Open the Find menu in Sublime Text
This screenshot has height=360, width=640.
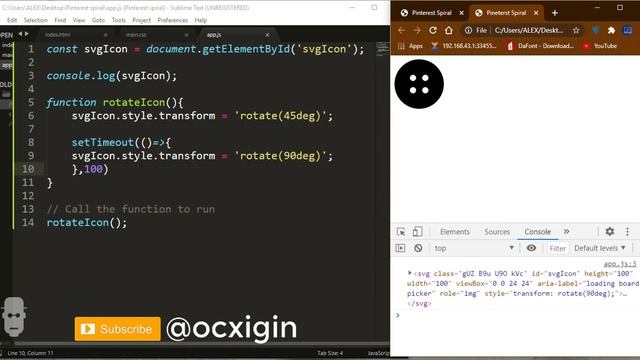pyautogui.click(x=60, y=20)
